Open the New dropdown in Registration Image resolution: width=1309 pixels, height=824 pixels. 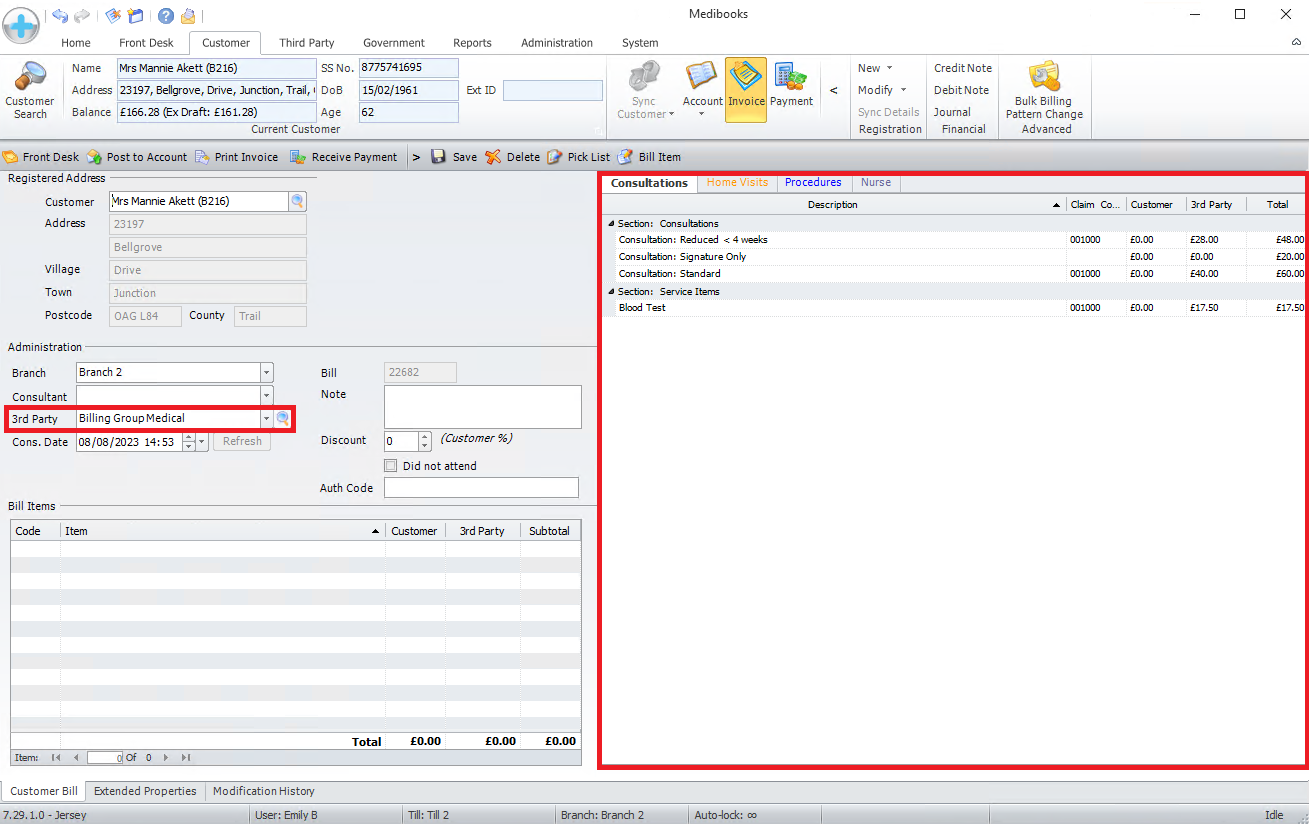coord(875,68)
